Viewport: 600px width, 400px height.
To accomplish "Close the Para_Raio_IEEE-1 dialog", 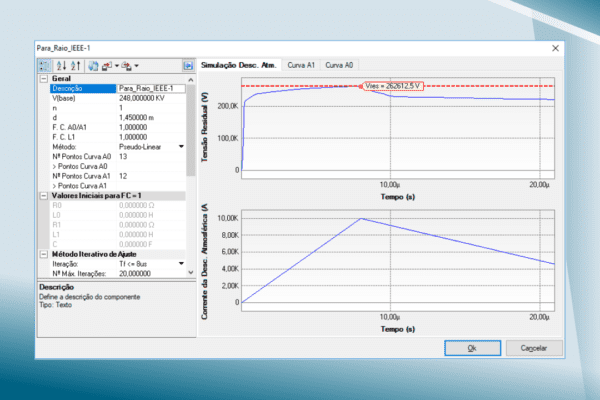I will [555, 48].
